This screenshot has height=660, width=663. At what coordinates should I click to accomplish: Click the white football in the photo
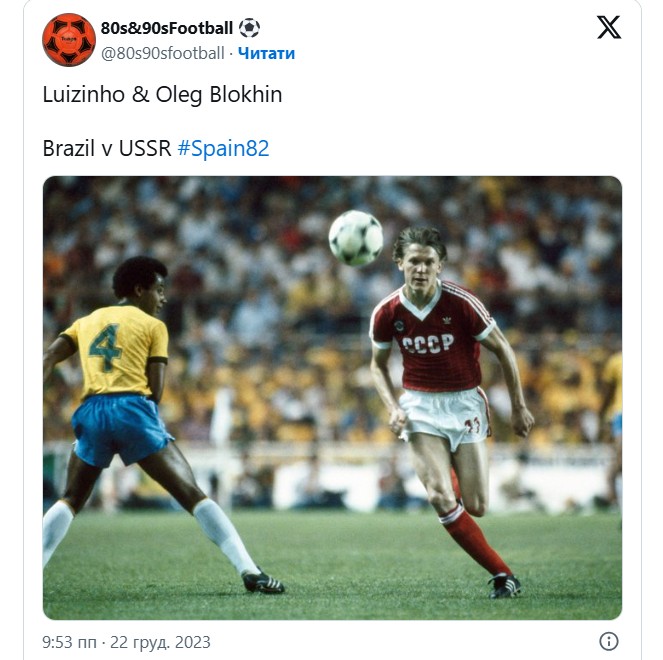coord(356,238)
